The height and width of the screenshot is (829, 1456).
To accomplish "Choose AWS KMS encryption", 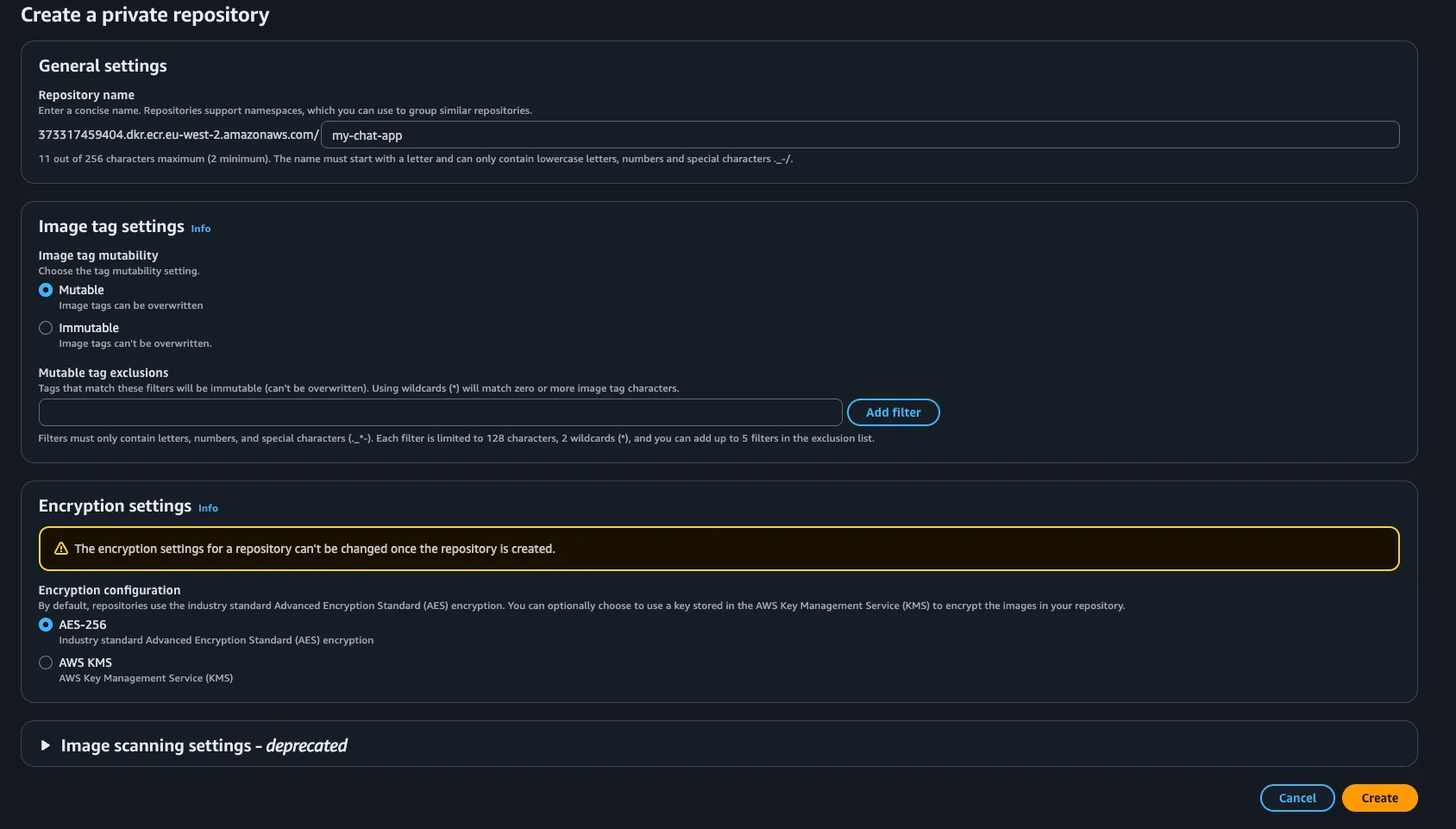I will pyautogui.click(x=46, y=663).
